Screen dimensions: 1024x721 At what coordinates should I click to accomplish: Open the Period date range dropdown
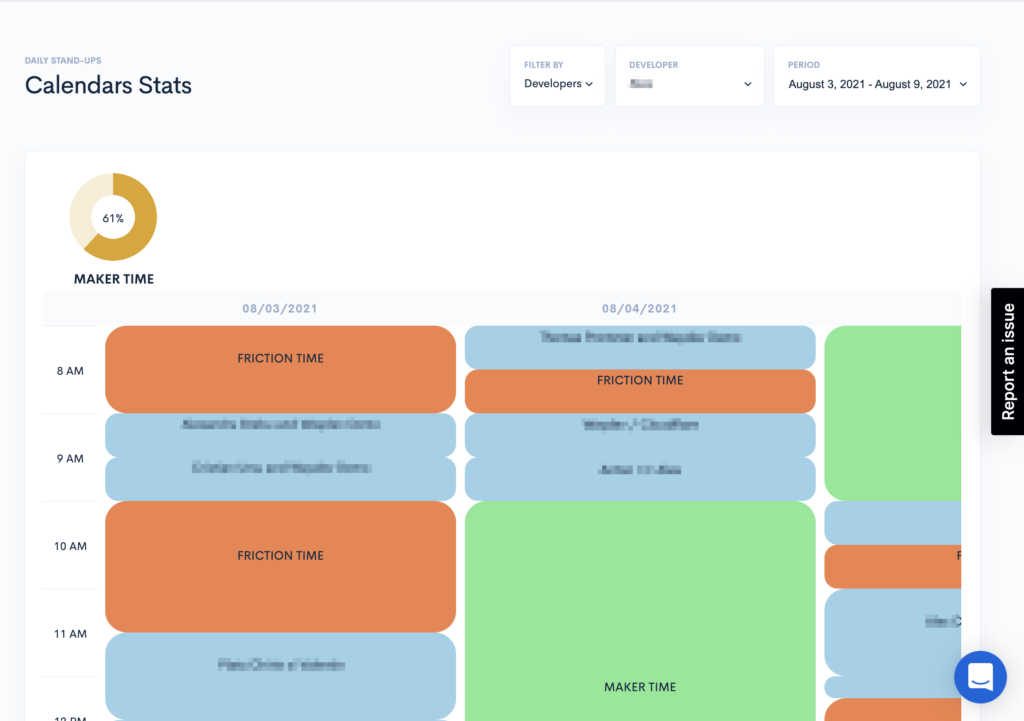pyautogui.click(x=876, y=76)
